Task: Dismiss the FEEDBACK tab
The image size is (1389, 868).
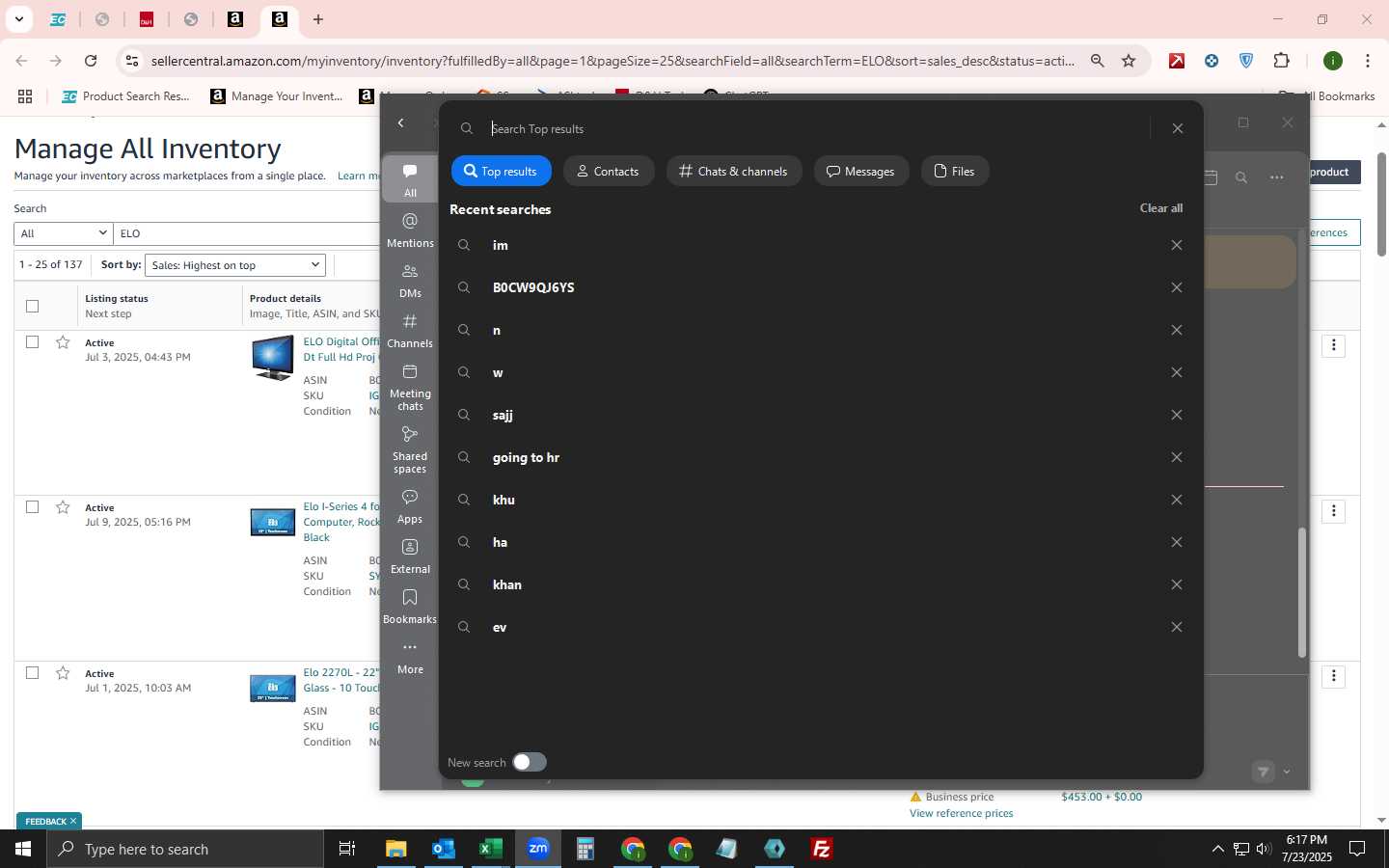Action: tap(72, 821)
